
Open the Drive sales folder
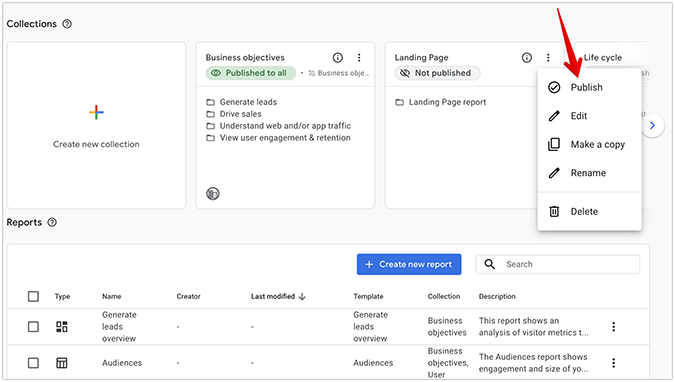pyautogui.click(x=234, y=114)
